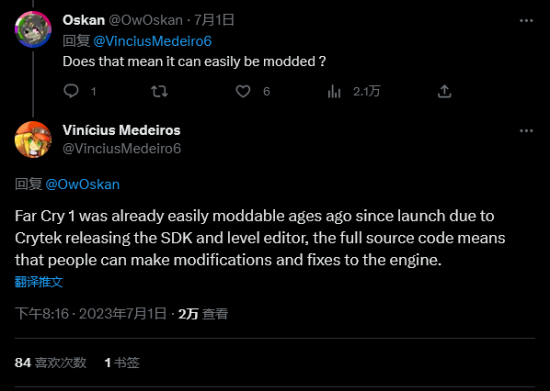Share Oskan's tweet via upload icon
550x391 pixels.
pos(444,92)
